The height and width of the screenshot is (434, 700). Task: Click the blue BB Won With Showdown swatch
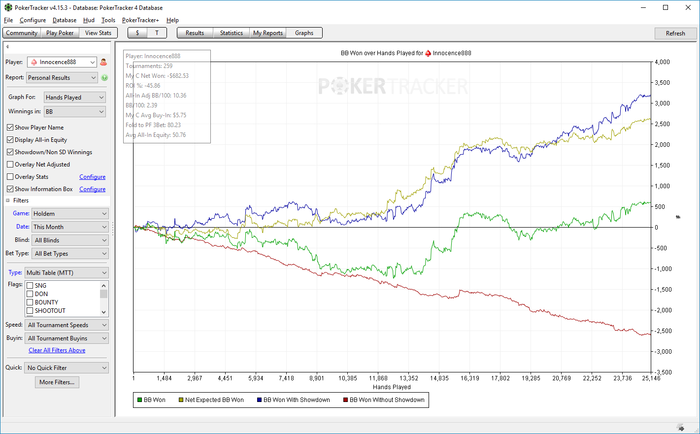(259, 400)
